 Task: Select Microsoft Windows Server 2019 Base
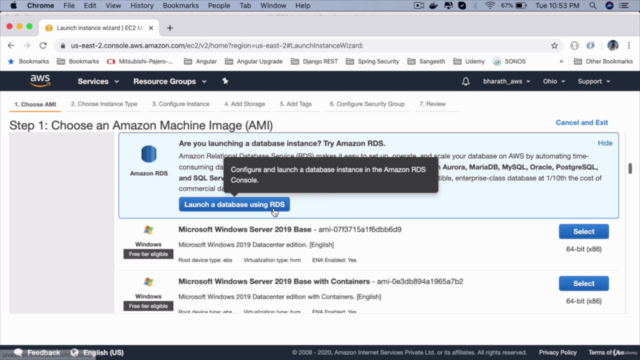coord(584,231)
